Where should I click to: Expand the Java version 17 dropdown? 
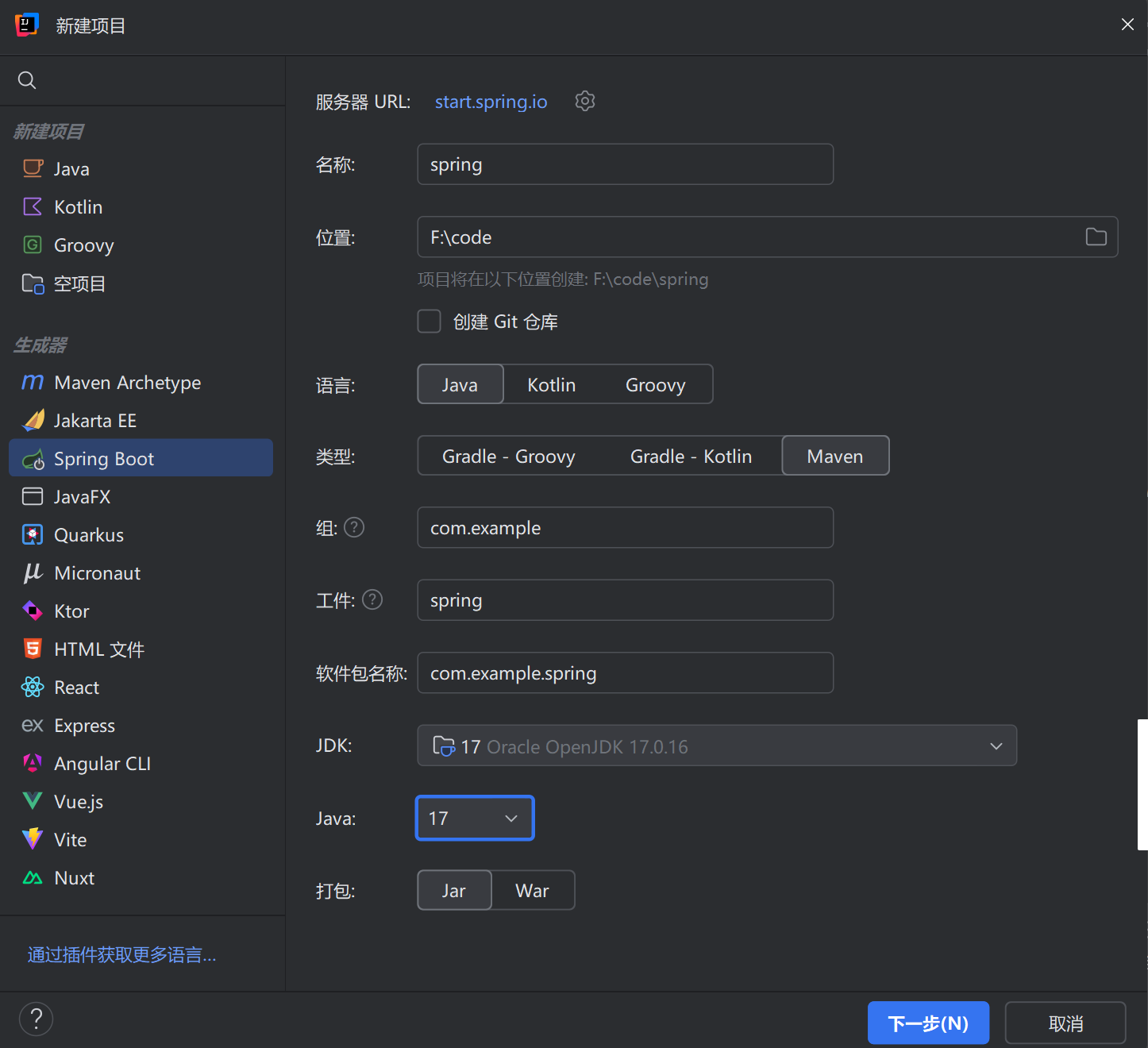point(475,818)
